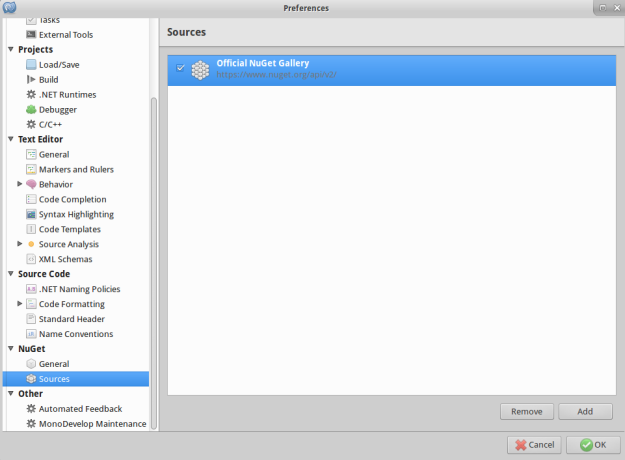This screenshot has width=625, height=460.
Task: Click the Standard Header page icon
Action: coord(31,318)
